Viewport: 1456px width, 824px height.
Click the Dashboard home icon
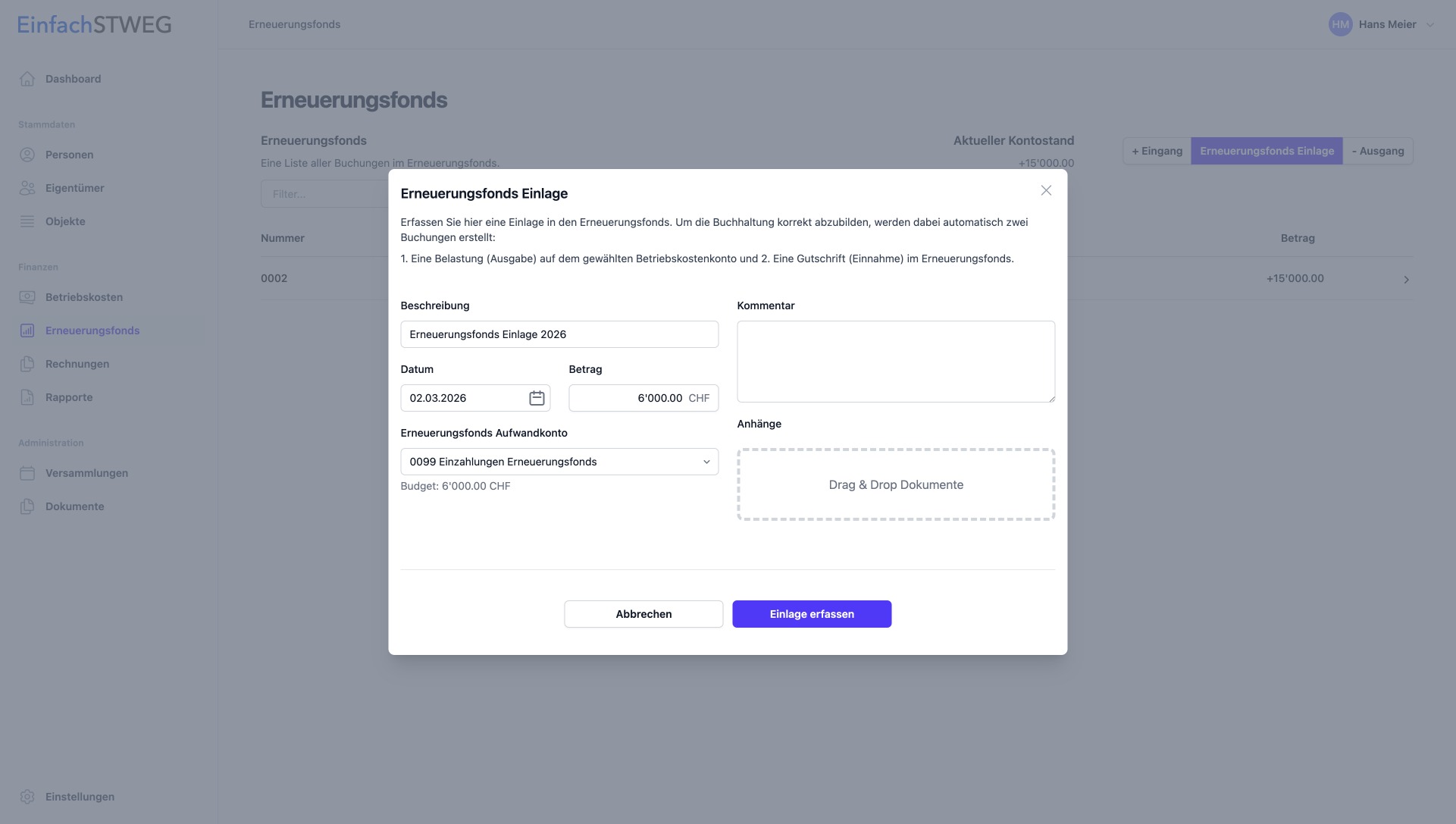coord(27,79)
